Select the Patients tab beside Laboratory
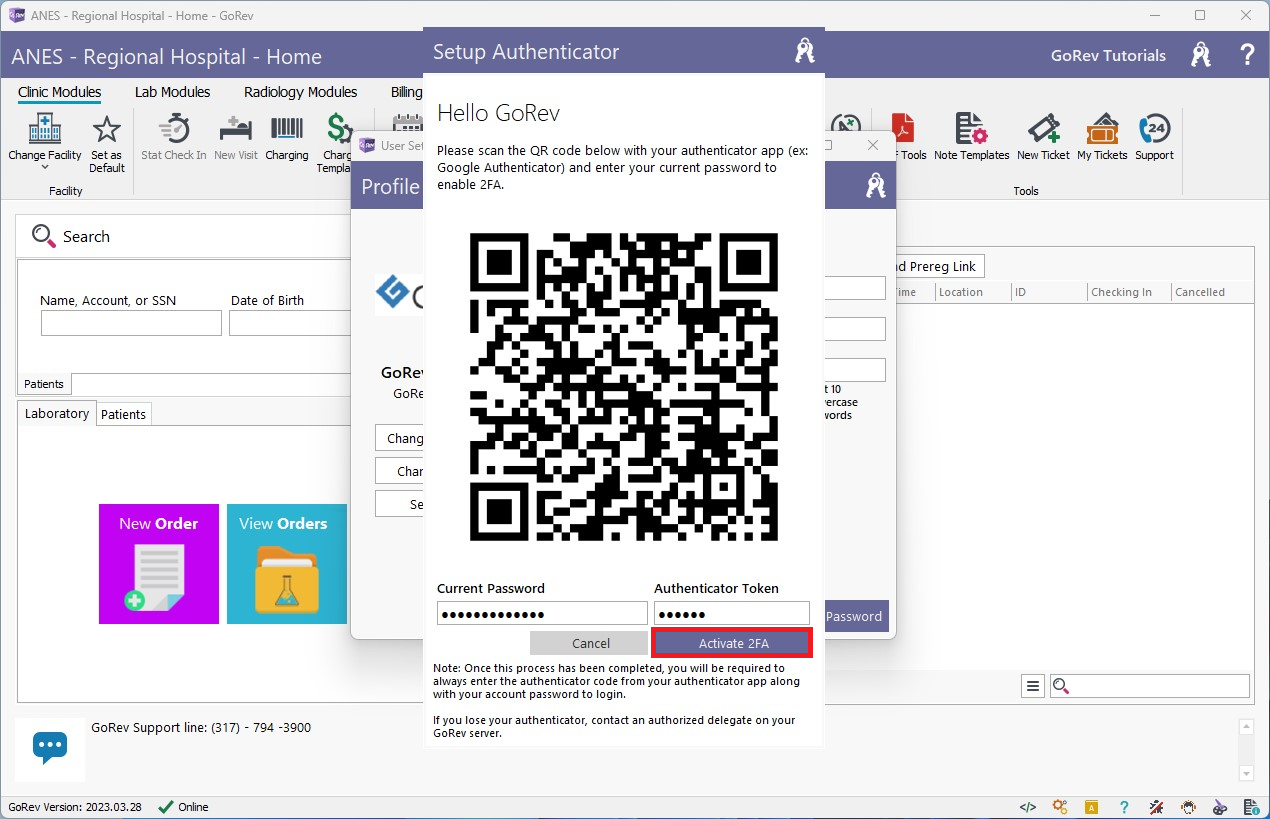 point(124,414)
